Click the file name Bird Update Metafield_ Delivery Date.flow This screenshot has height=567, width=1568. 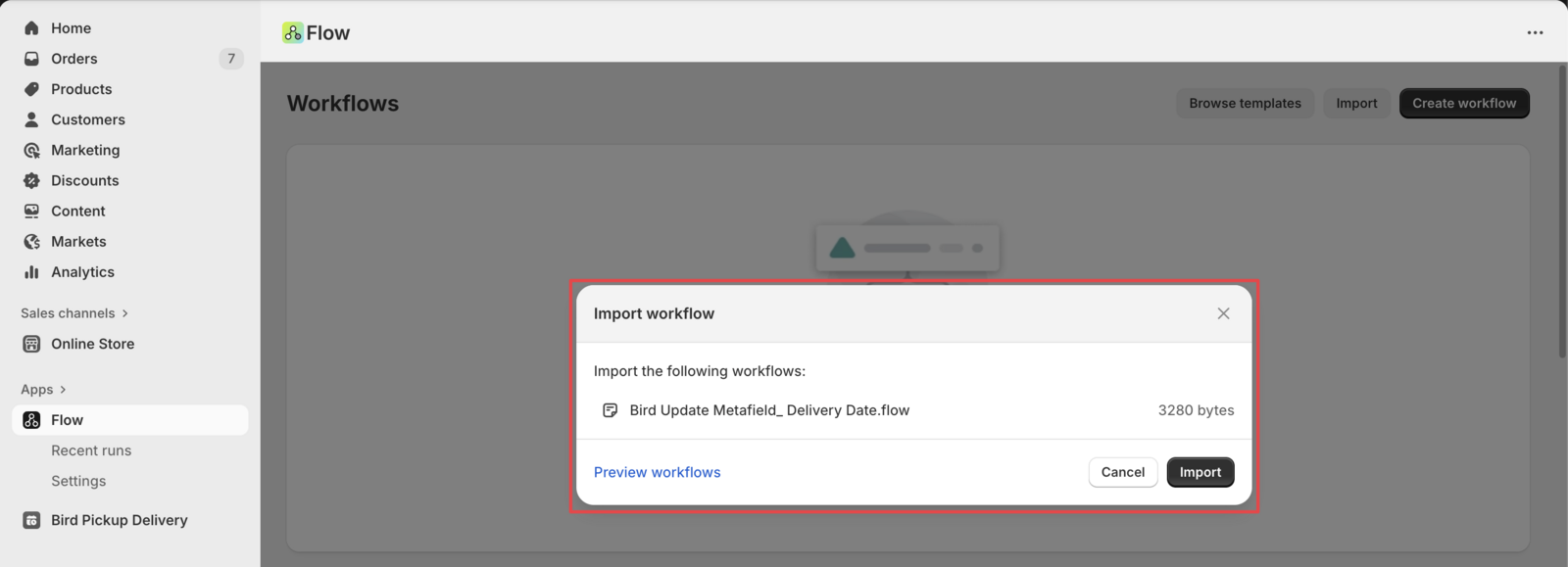(x=769, y=410)
